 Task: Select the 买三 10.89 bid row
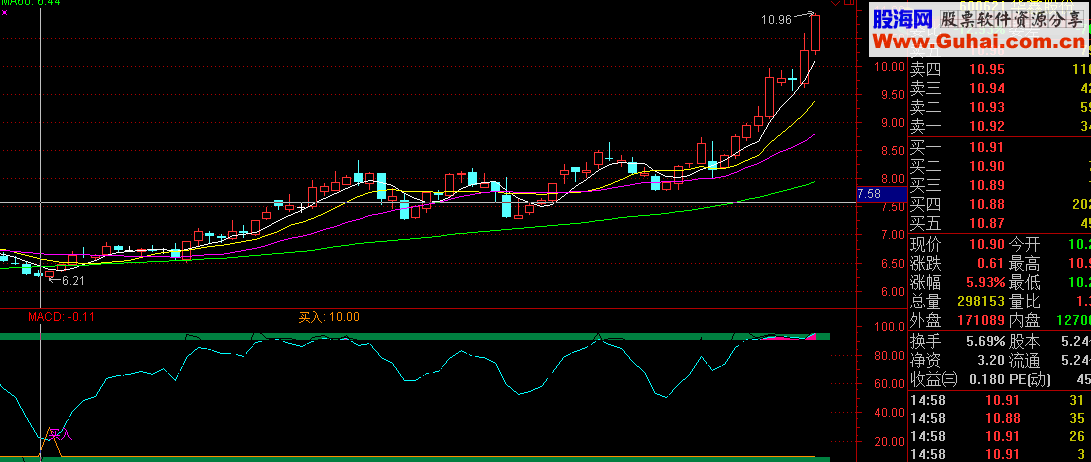point(1000,185)
